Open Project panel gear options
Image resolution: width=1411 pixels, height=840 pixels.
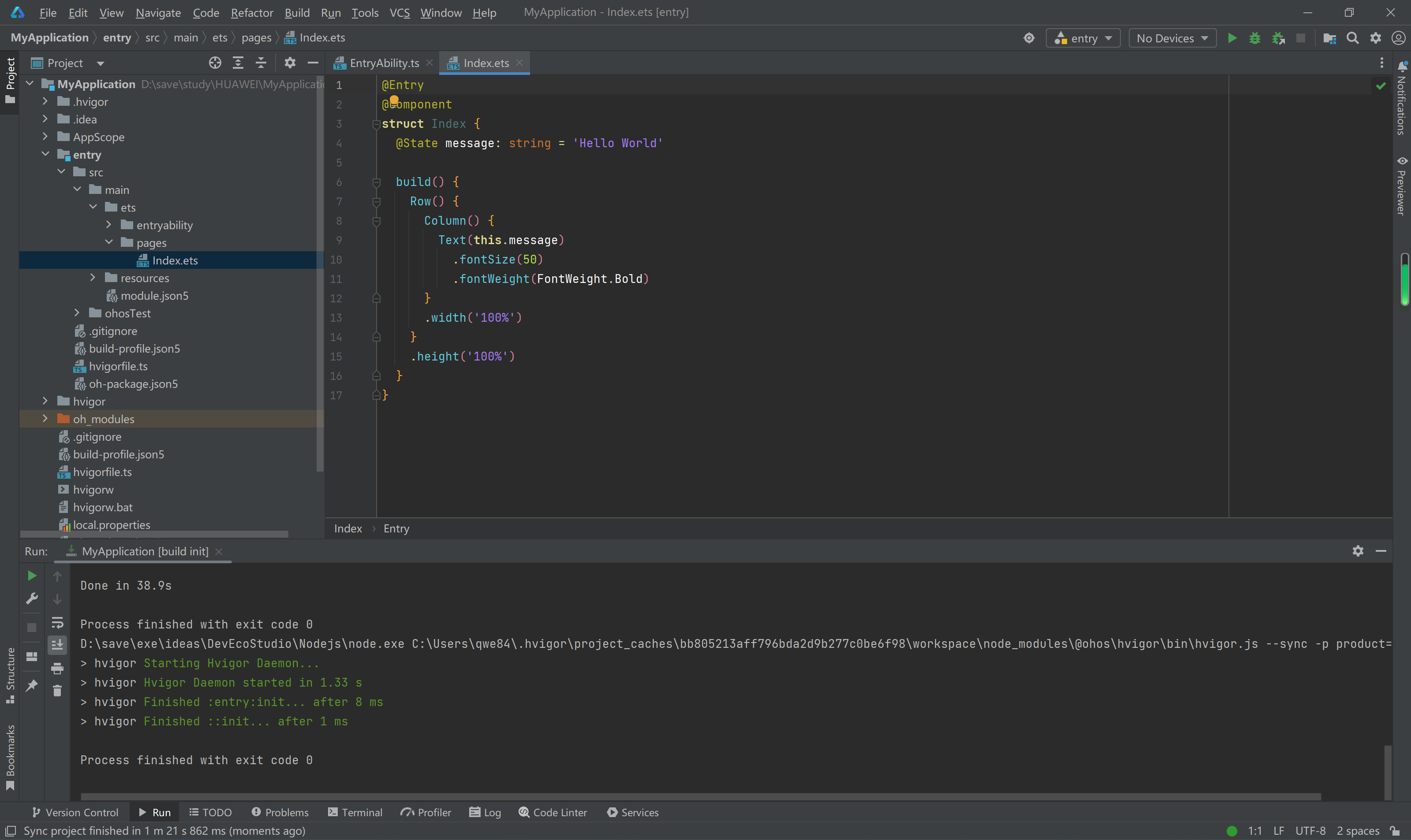[x=290, y=63]
